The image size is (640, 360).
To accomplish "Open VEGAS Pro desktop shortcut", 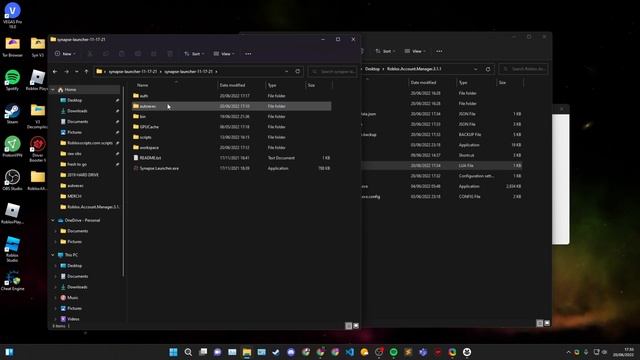I will [12, 16].
